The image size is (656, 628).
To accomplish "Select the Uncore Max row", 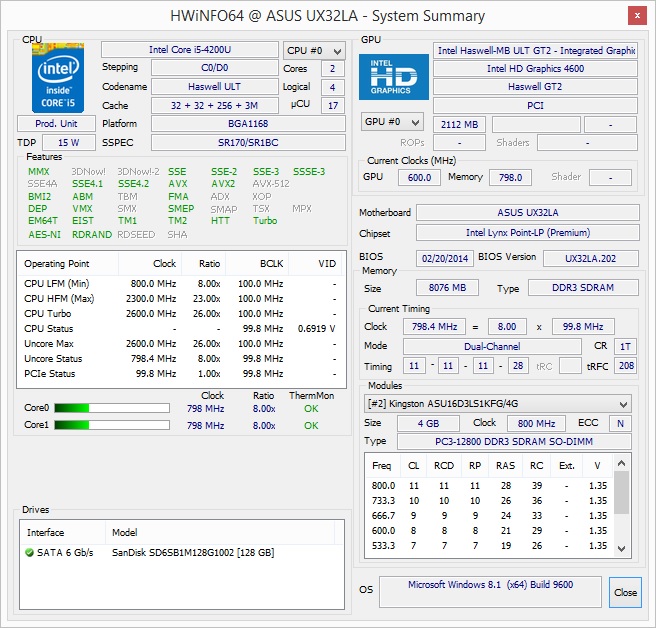I will (x=181, y=344).
